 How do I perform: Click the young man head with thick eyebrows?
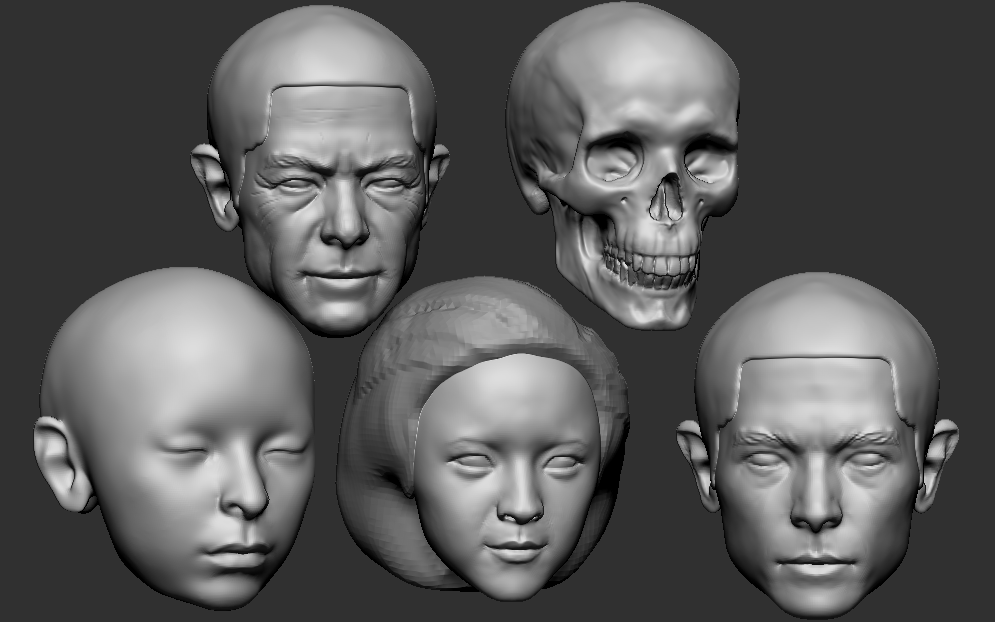coord(817,444)
